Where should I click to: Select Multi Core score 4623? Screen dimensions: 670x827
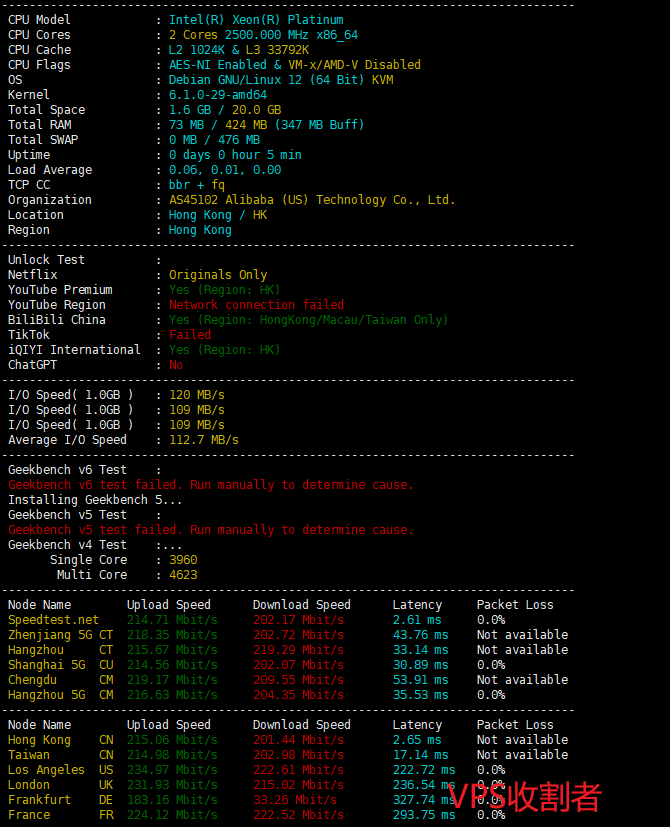coord(183,575)
